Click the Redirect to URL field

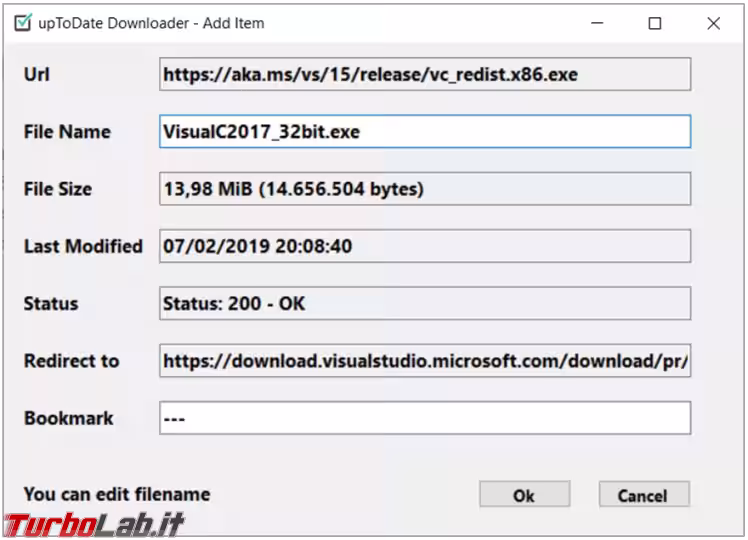tap(425, 360)
